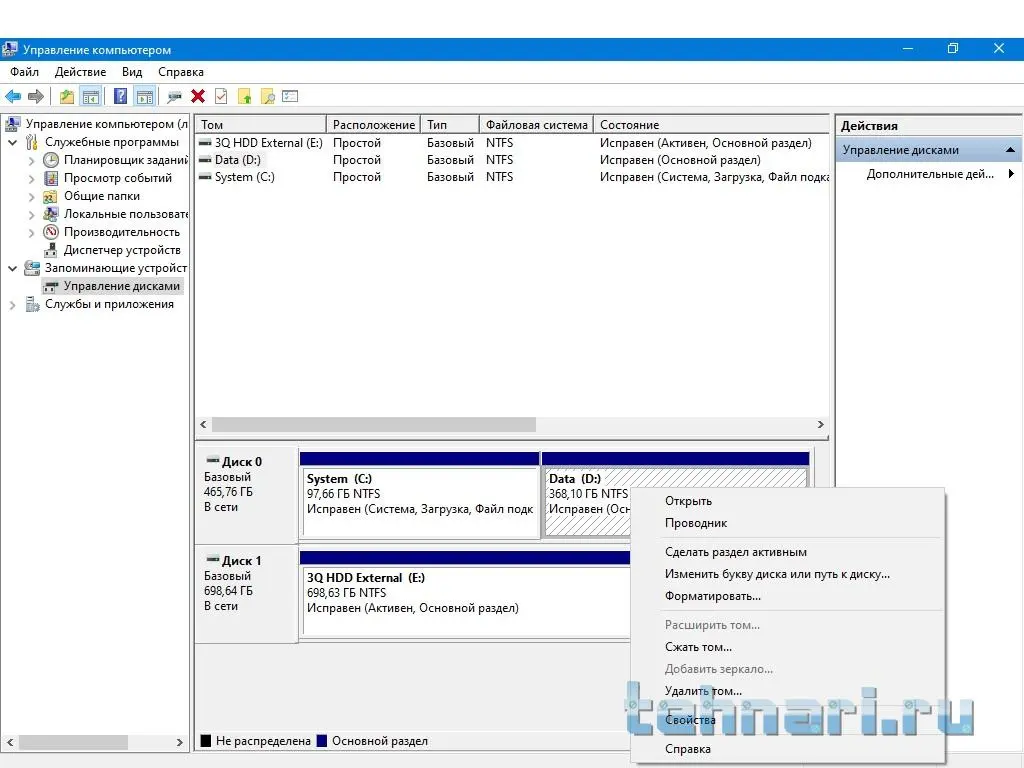Click the Файловая система column header

point(536,125)
